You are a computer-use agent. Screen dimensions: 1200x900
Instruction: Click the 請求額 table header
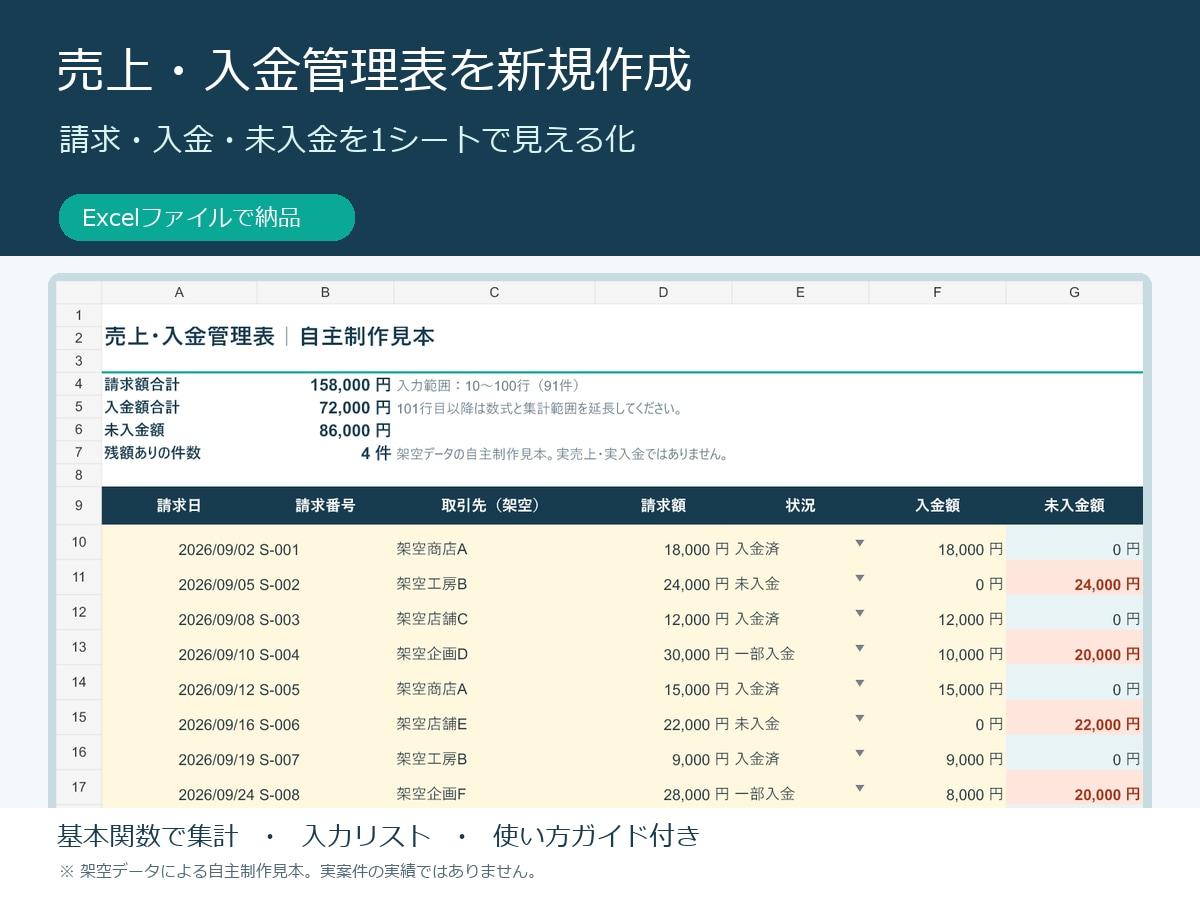(x=663, y=505)
